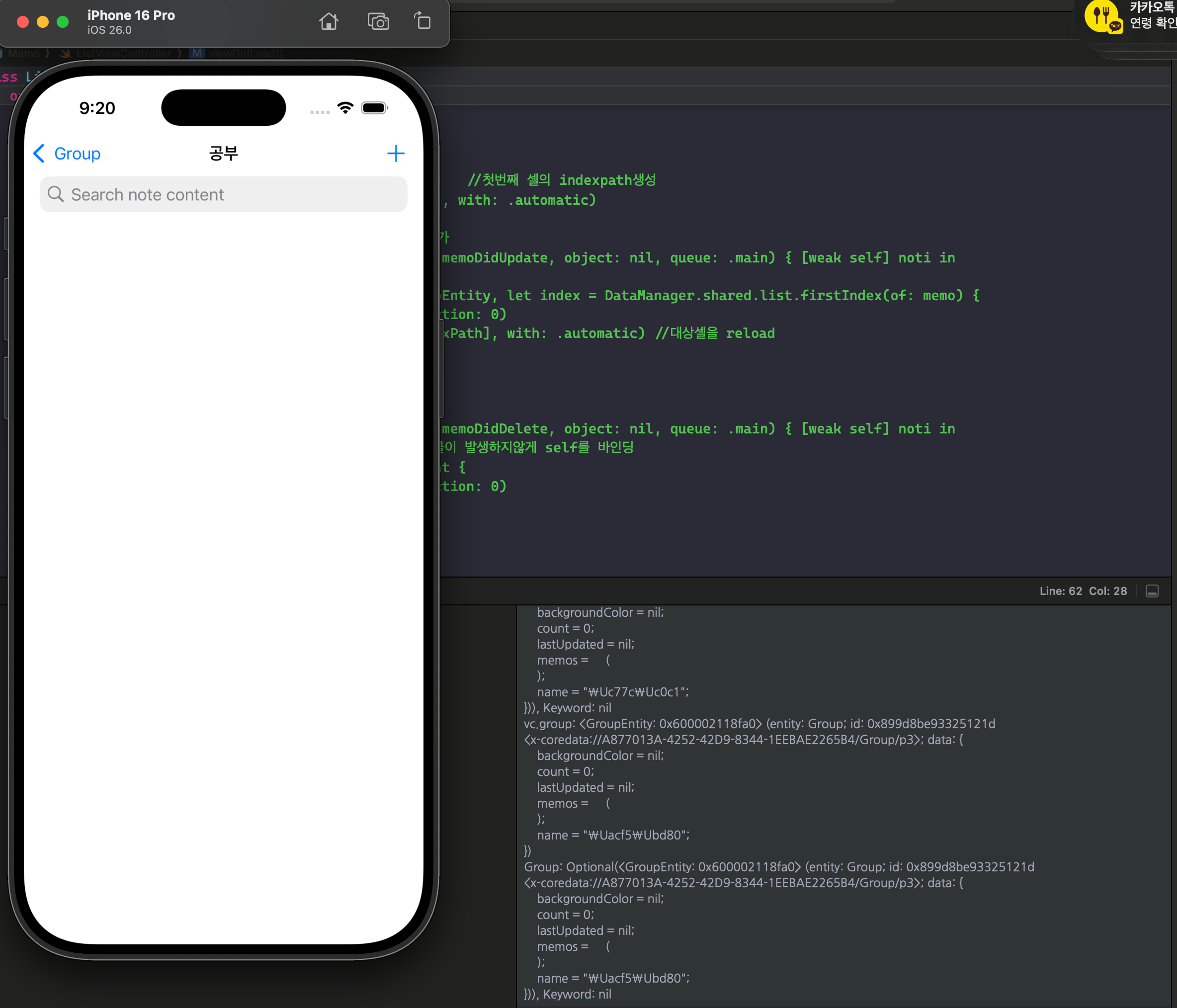Click the iPhone 16 Pro simulator title
This screenshot has height=1008, width=1177.
pyautogui.click(x=131, y=16)
